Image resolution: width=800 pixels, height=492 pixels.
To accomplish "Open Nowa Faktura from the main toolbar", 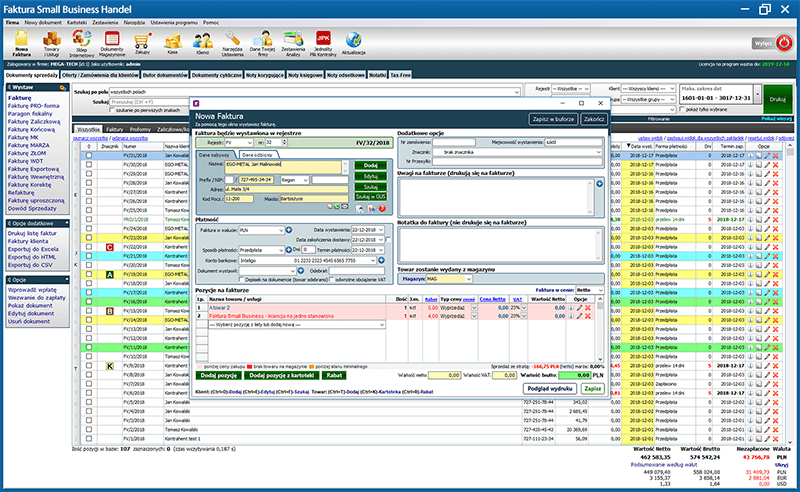I will pyautogui.click(x=21, y=43).
